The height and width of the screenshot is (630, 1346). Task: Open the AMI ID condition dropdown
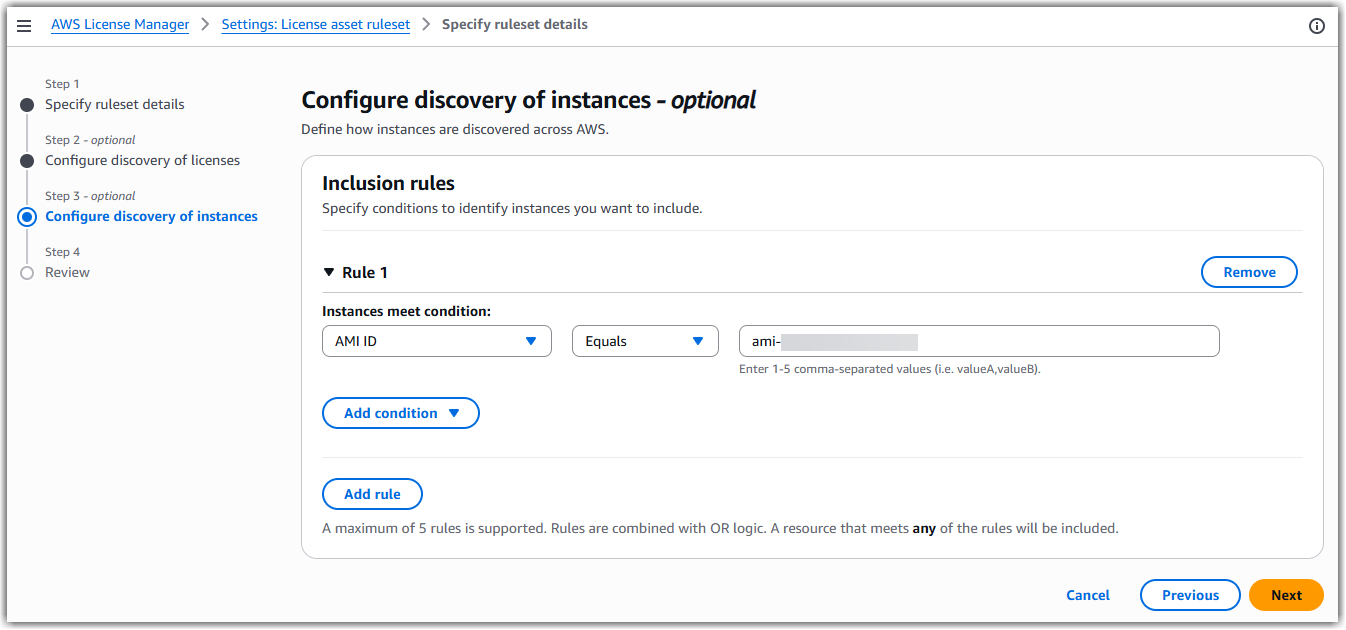click(x=435, y=340)
